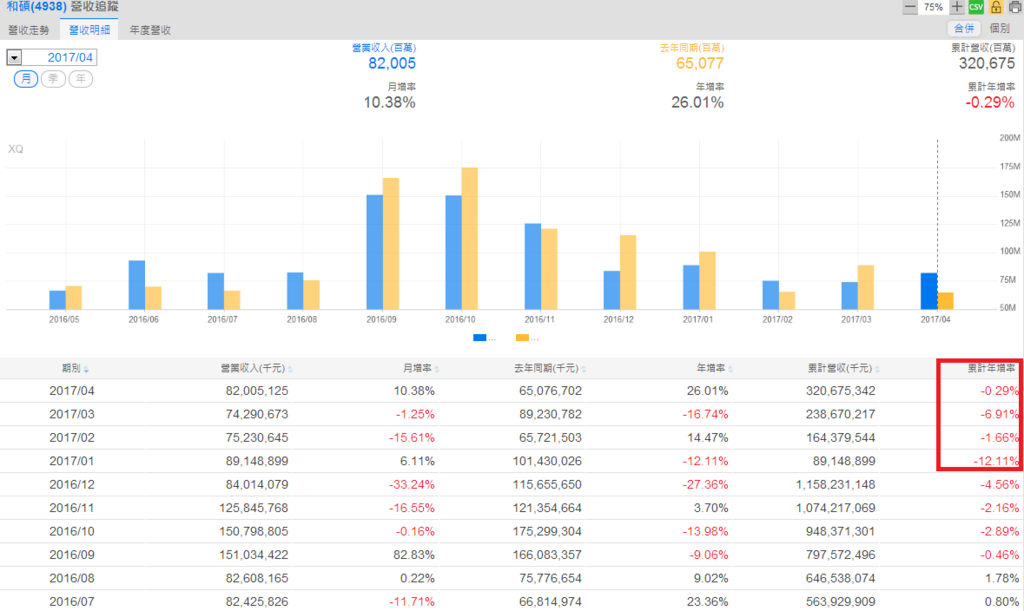Click monthly growth value 82.83%
This screenshot has height=611, width=1024.
point(414,556)
